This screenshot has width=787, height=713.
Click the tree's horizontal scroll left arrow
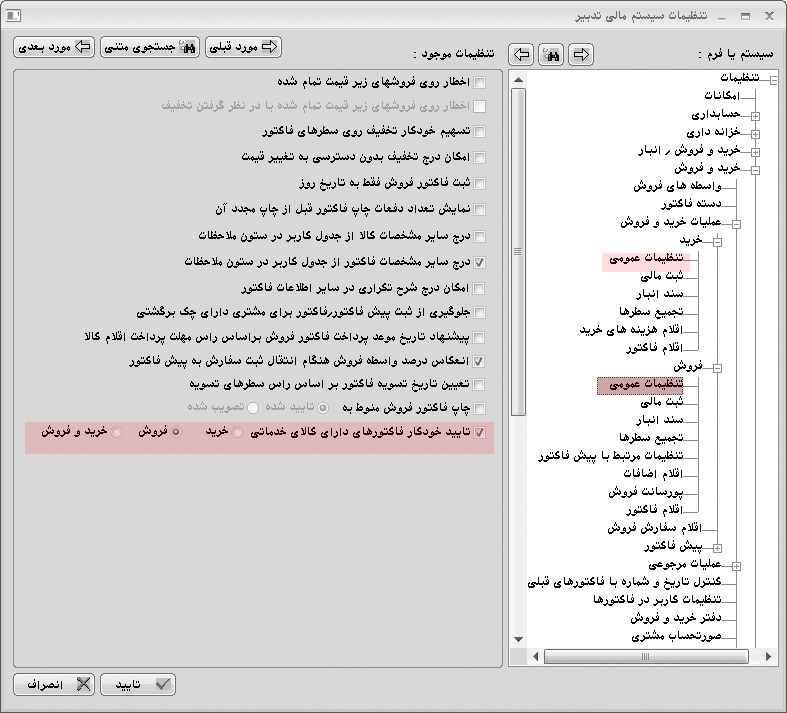[x=537, y=656]
